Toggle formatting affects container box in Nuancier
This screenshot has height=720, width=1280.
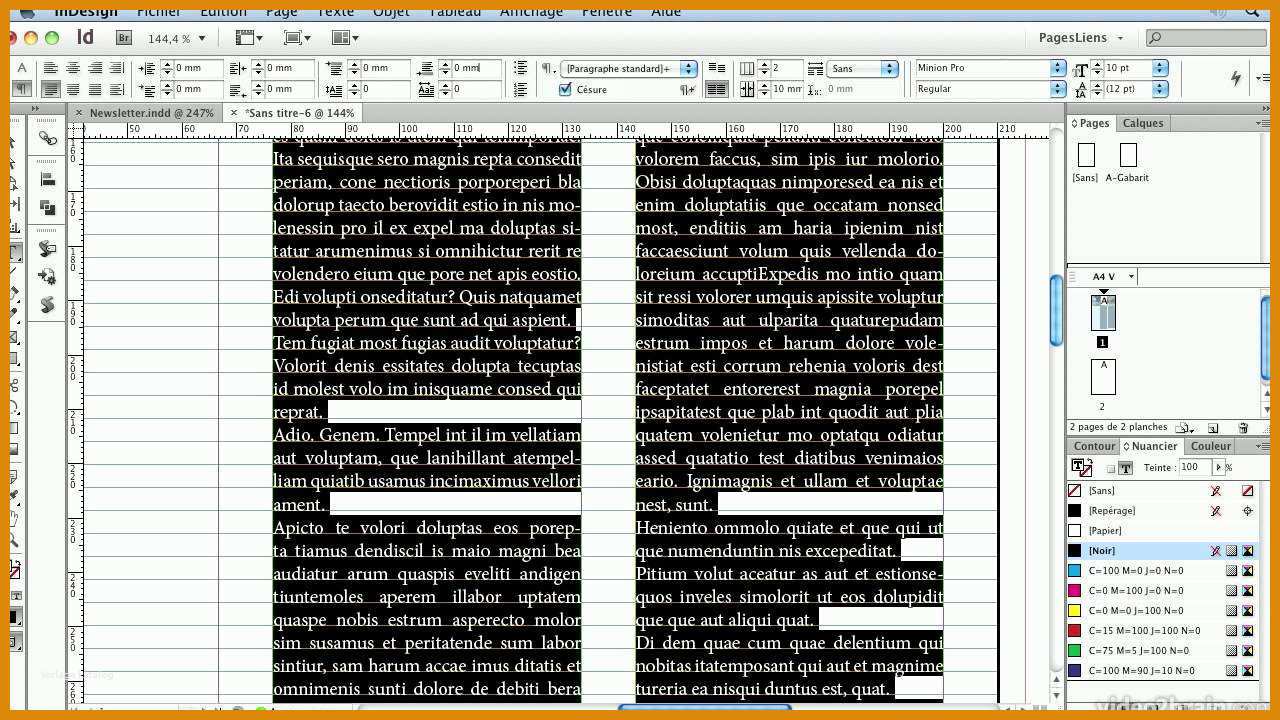pyautogui.click(x=1110, y=468)
